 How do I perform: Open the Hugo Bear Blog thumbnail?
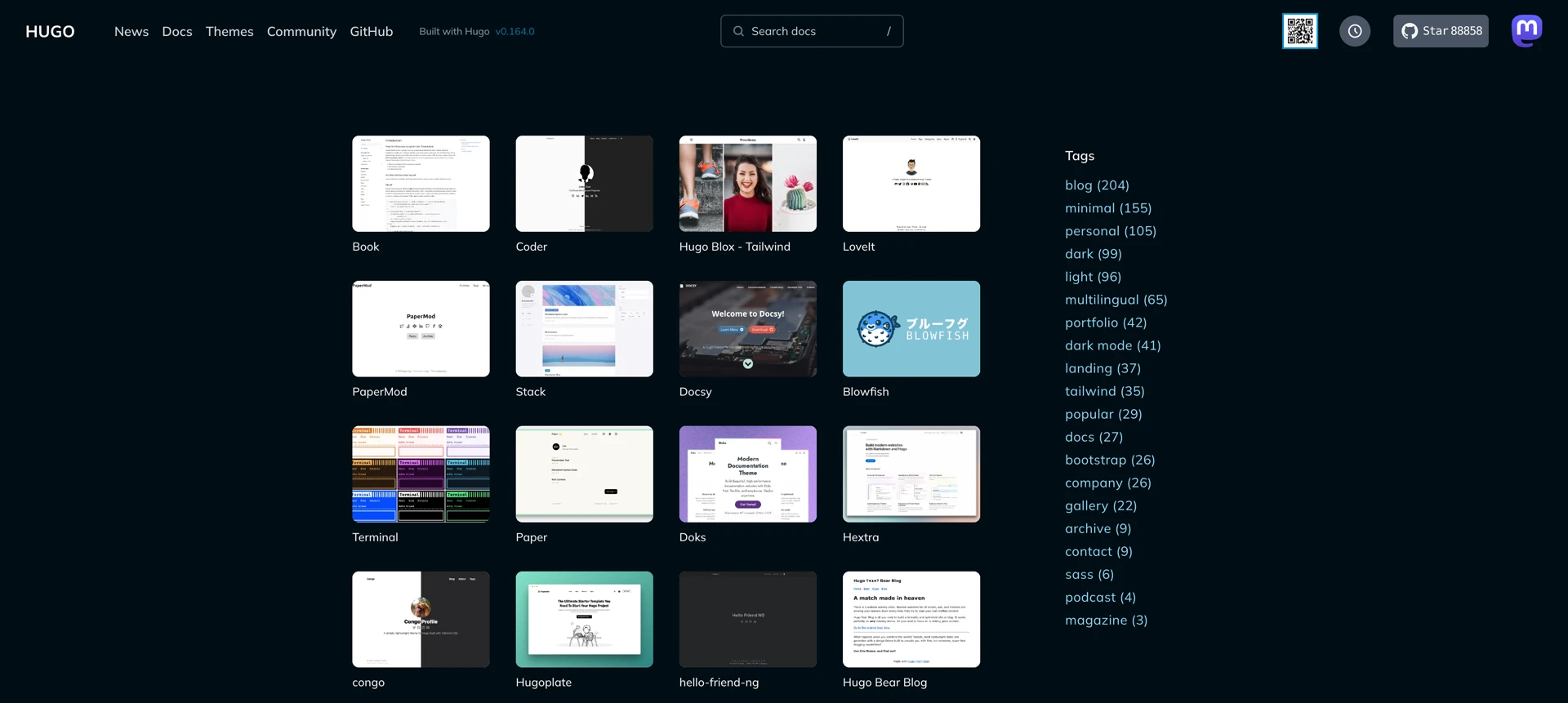(911, 620)
